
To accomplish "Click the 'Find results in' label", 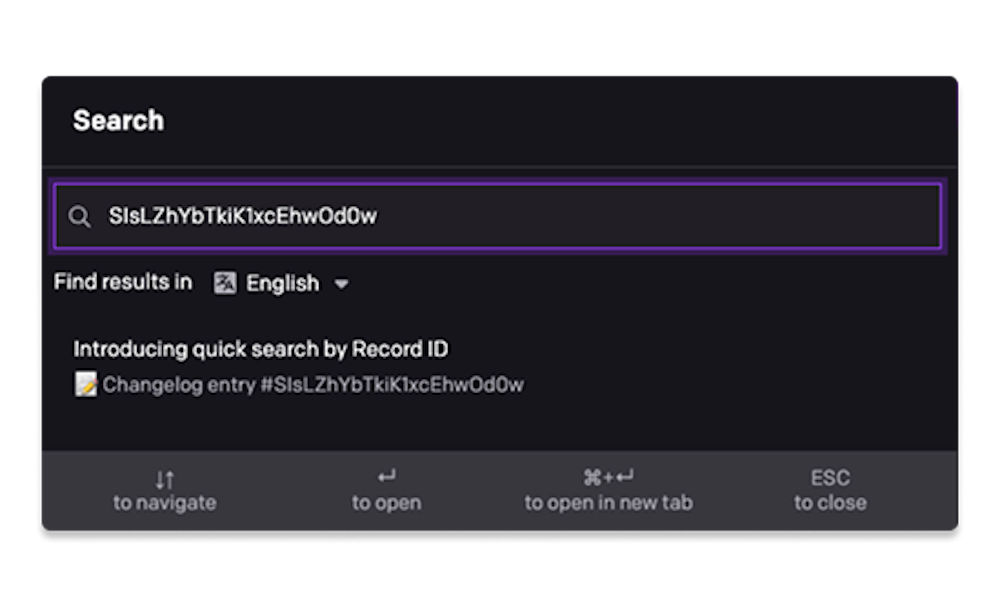I will (x=123, y=282).
